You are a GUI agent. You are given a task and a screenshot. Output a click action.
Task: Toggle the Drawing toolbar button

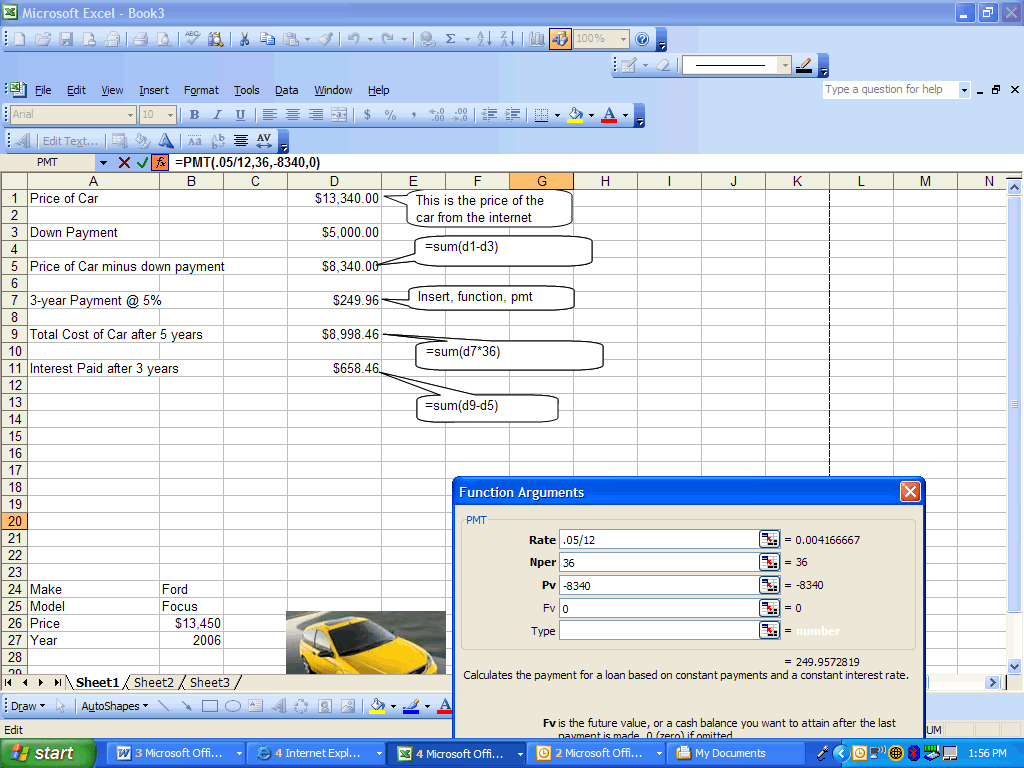[560, 39]
